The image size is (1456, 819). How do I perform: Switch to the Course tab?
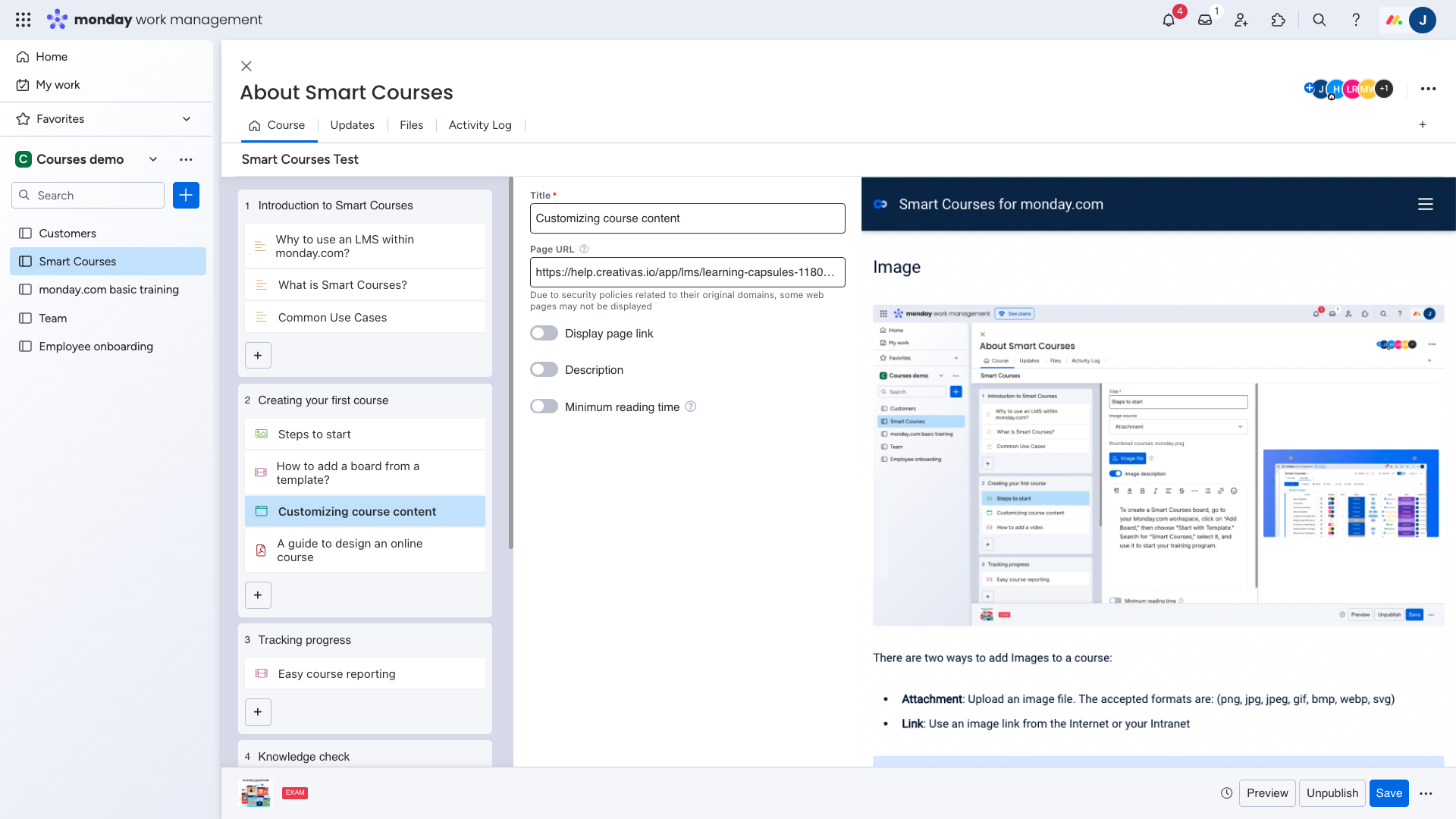278,125
